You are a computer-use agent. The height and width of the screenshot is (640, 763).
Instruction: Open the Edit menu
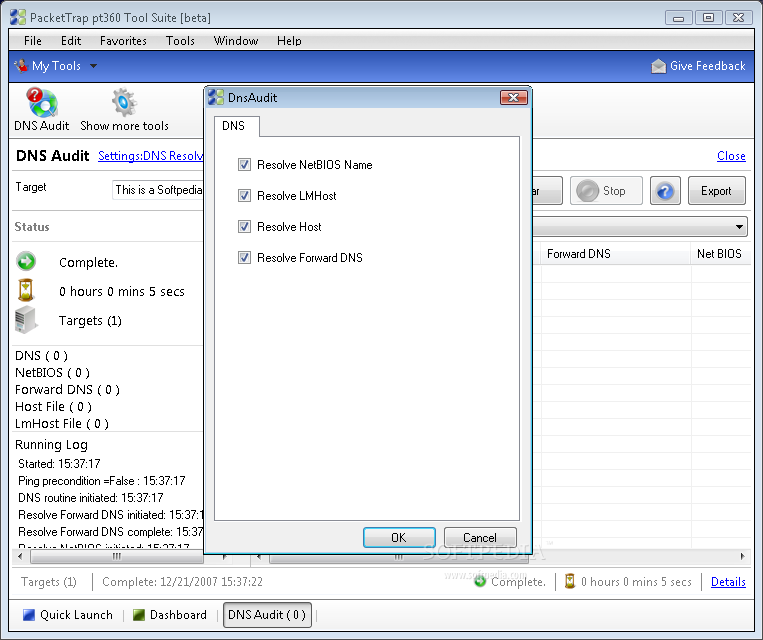tap(71, 41)
